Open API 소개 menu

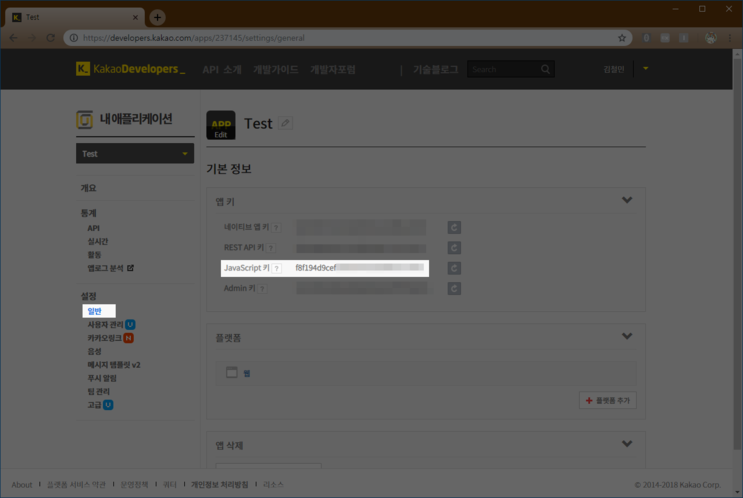(x=222, y=70)
